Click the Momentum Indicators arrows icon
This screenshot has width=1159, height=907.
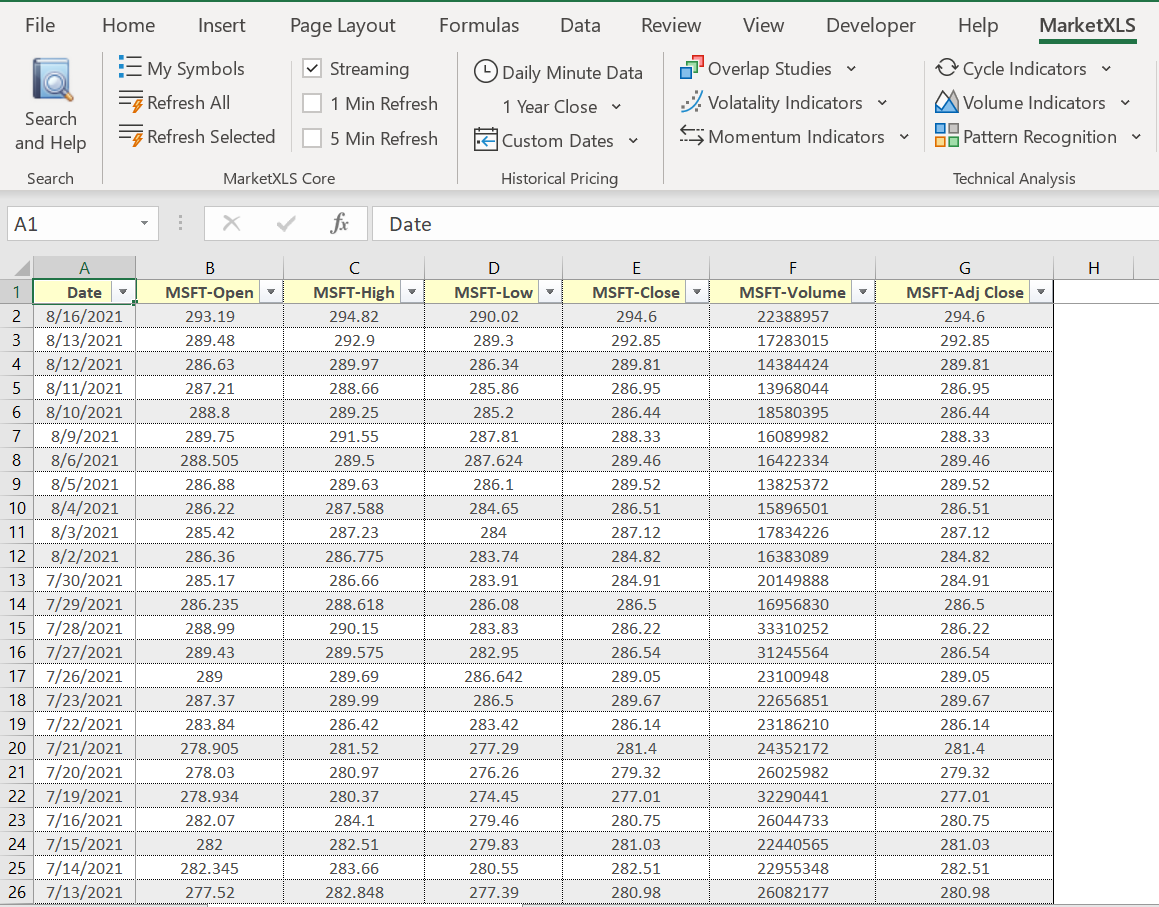click(692, 136)
